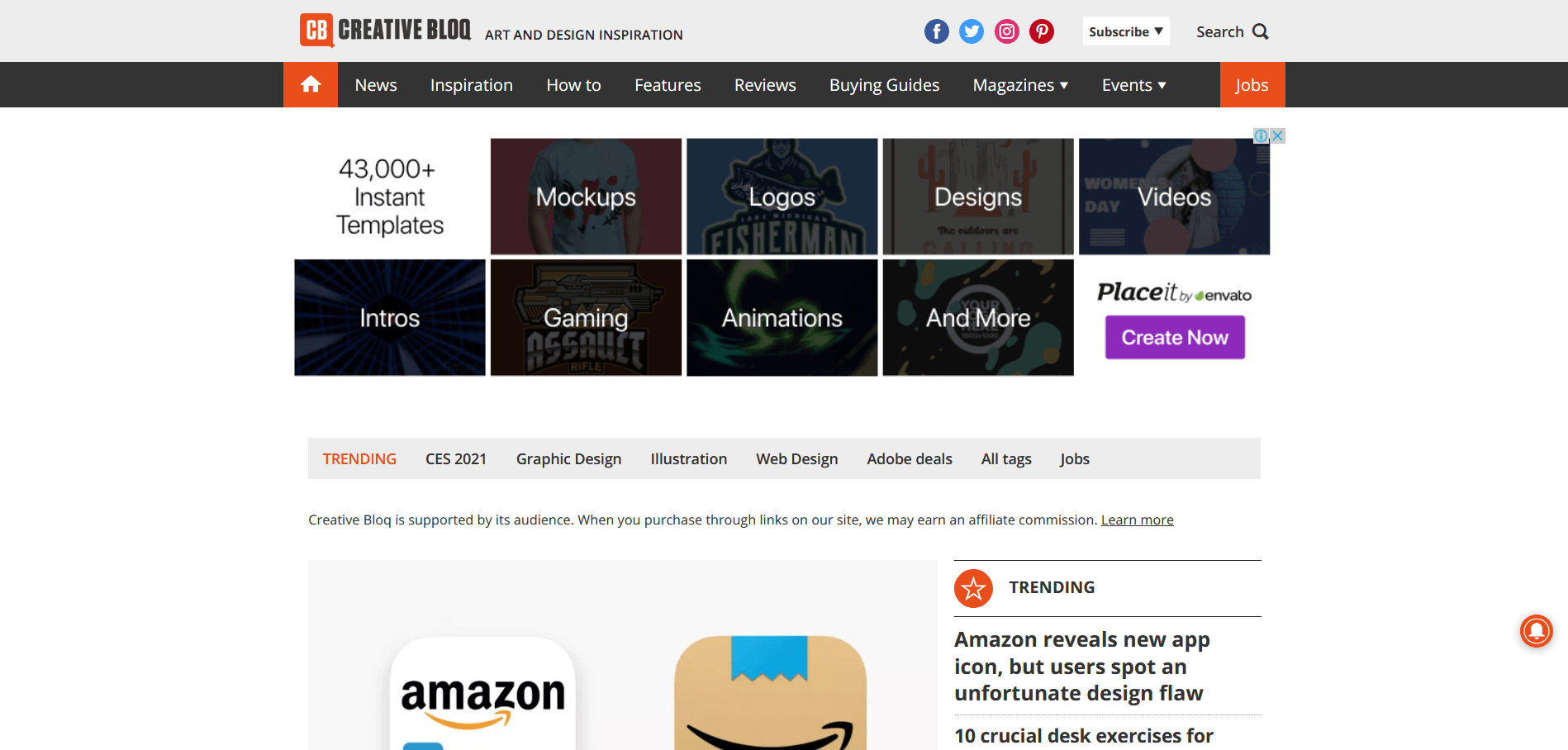Open the orange Jobs button
This screenshot has height=750, width=1568.
click(x=1252, y=84)
